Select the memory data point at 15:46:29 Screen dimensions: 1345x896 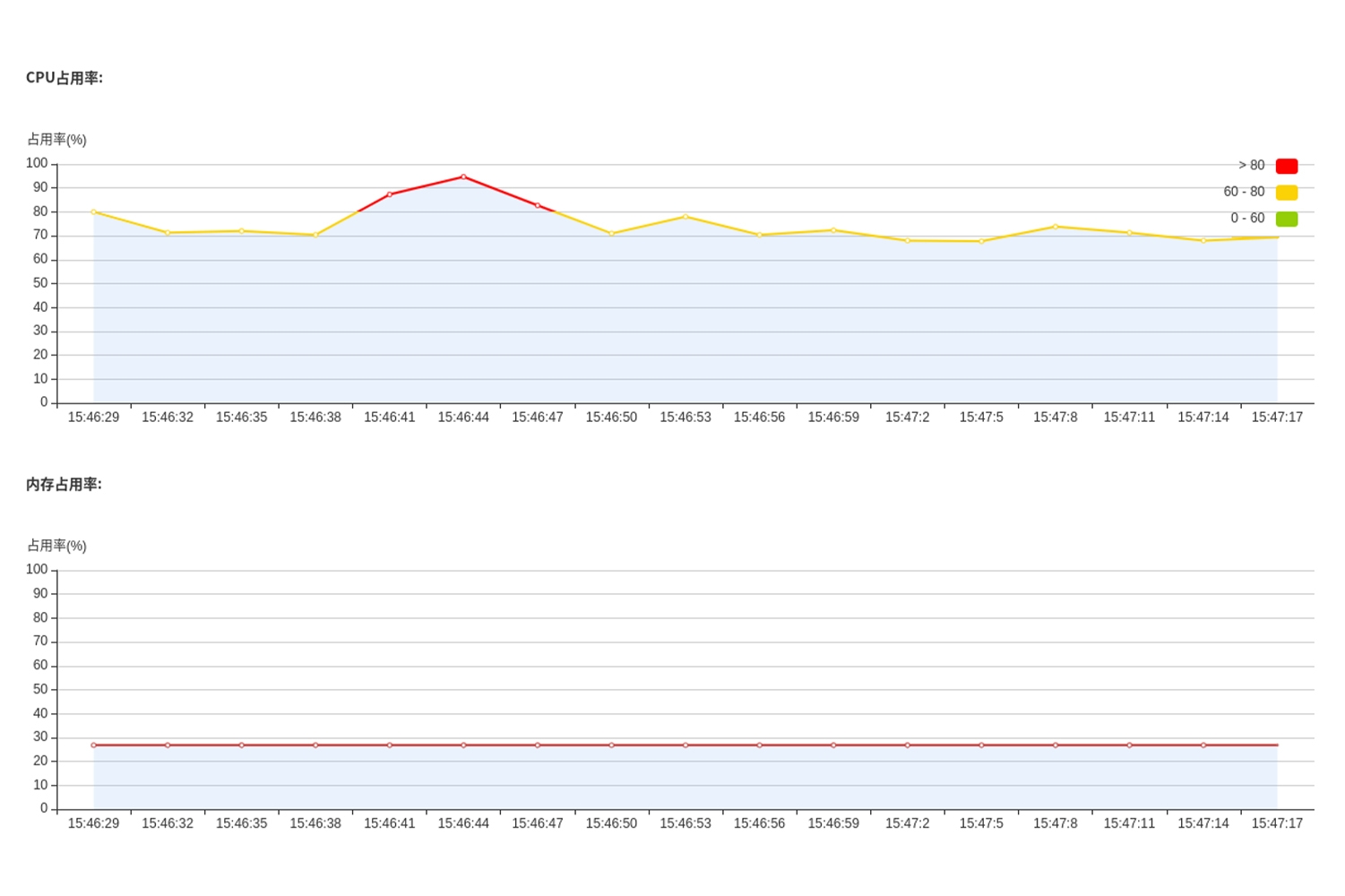pos(93,745)
